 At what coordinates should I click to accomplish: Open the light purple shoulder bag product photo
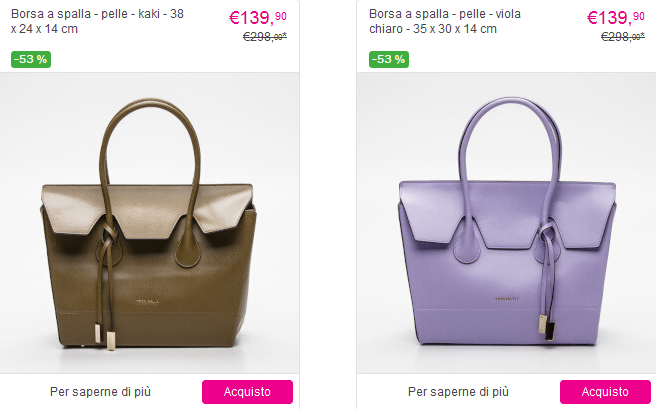[x=506, y=223]
